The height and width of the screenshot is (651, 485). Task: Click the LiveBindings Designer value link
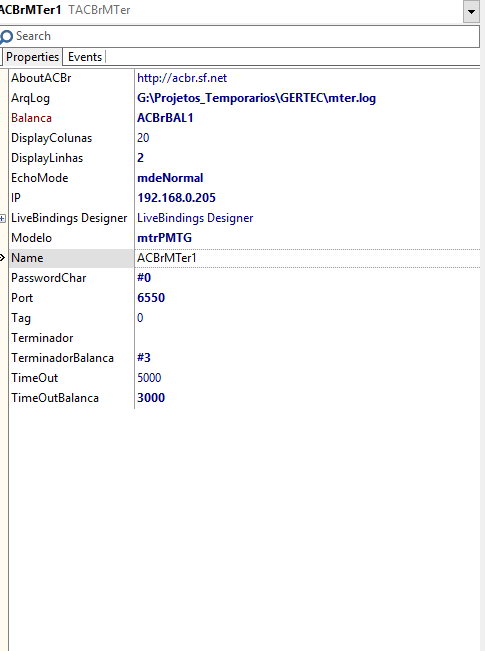[195, 218]
